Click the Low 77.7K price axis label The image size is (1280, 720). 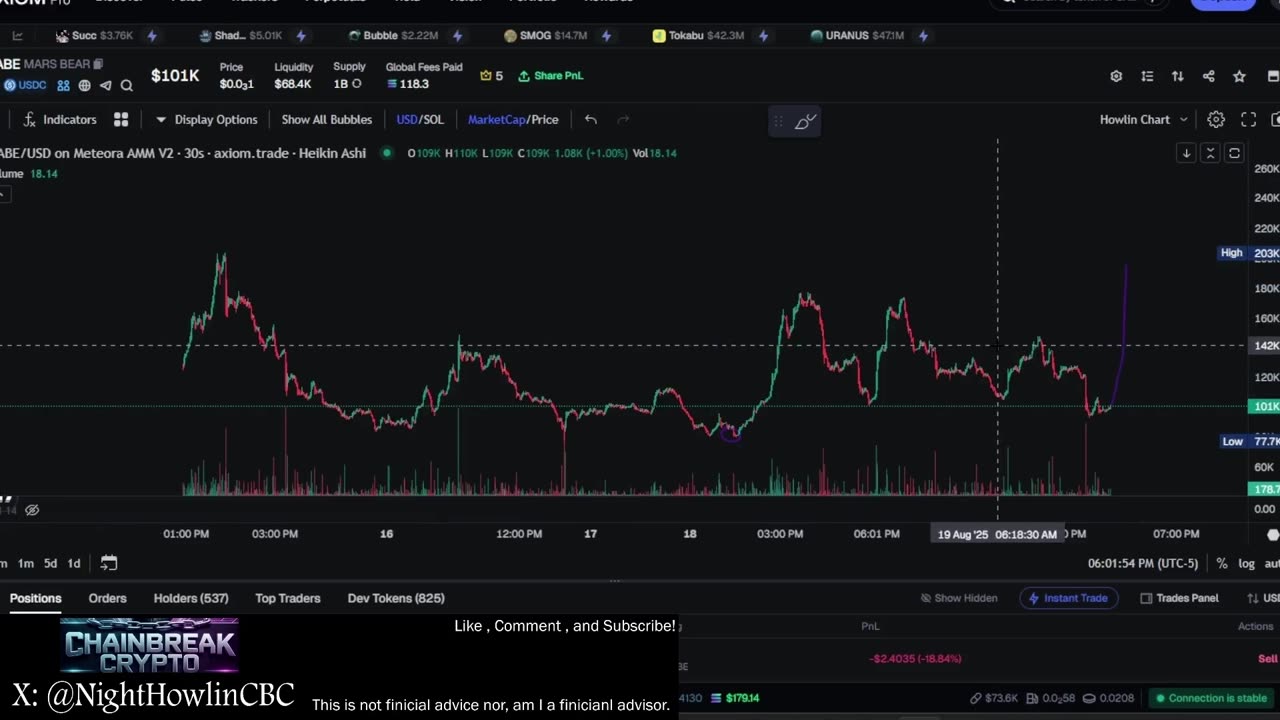1249,441
